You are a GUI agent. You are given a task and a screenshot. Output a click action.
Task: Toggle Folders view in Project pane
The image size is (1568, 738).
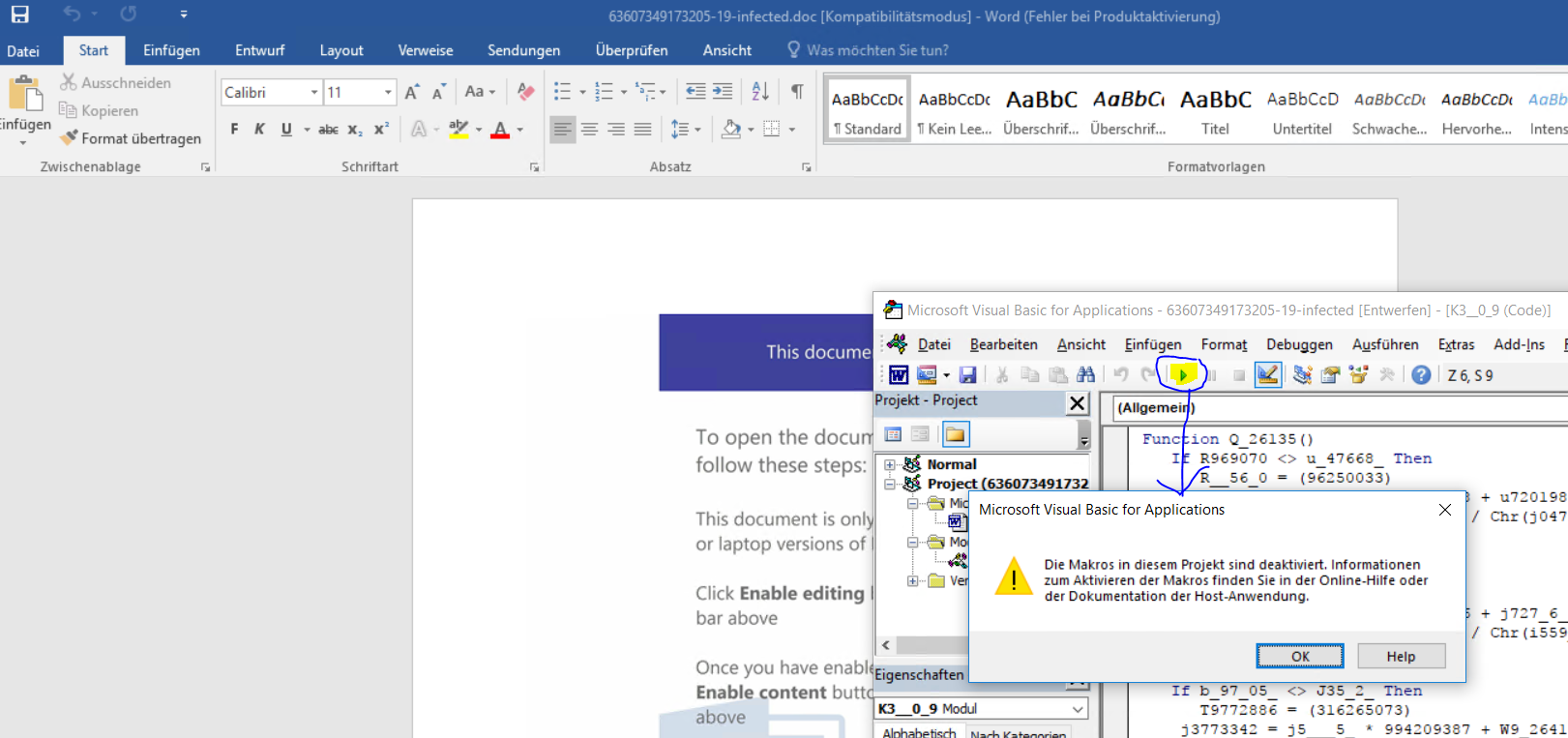click(956, 434)
